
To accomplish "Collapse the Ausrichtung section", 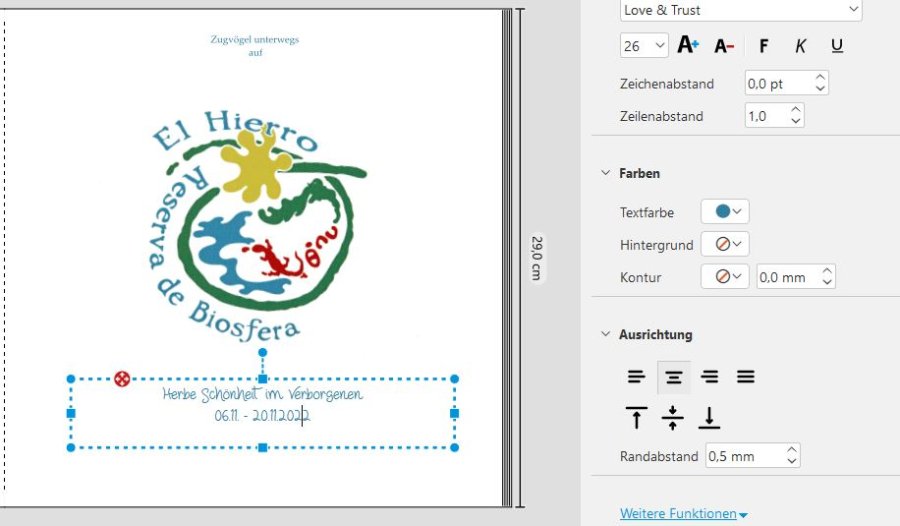I will pos(605,334).
